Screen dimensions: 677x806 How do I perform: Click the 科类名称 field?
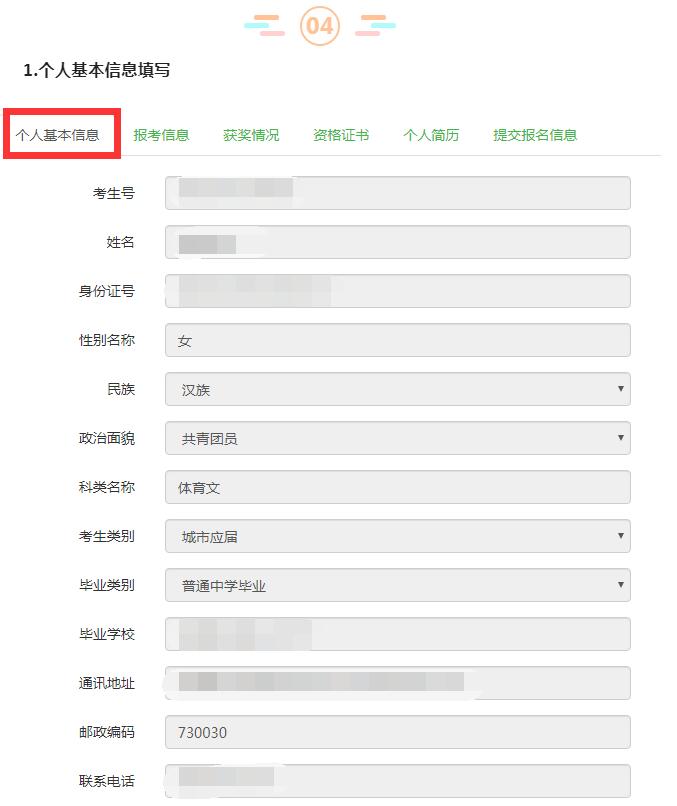(397, 487)
